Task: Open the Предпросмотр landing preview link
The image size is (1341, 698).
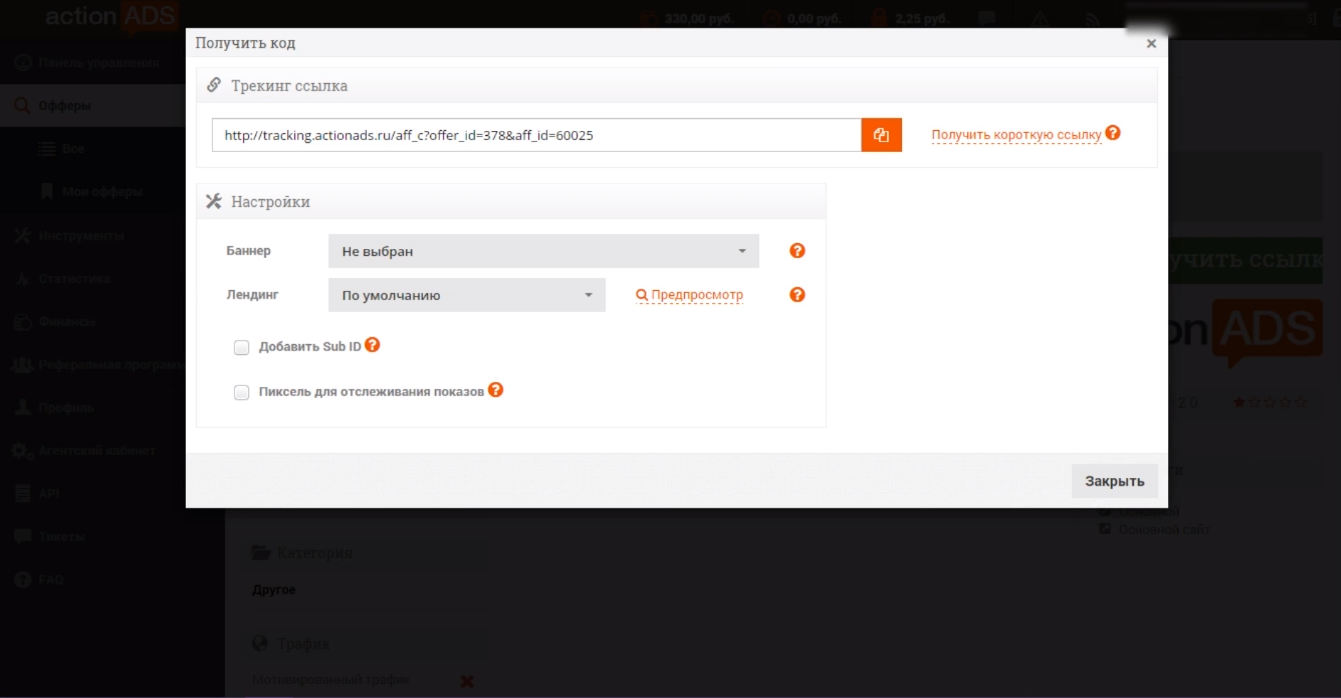Action: click(x=690, y=296)
